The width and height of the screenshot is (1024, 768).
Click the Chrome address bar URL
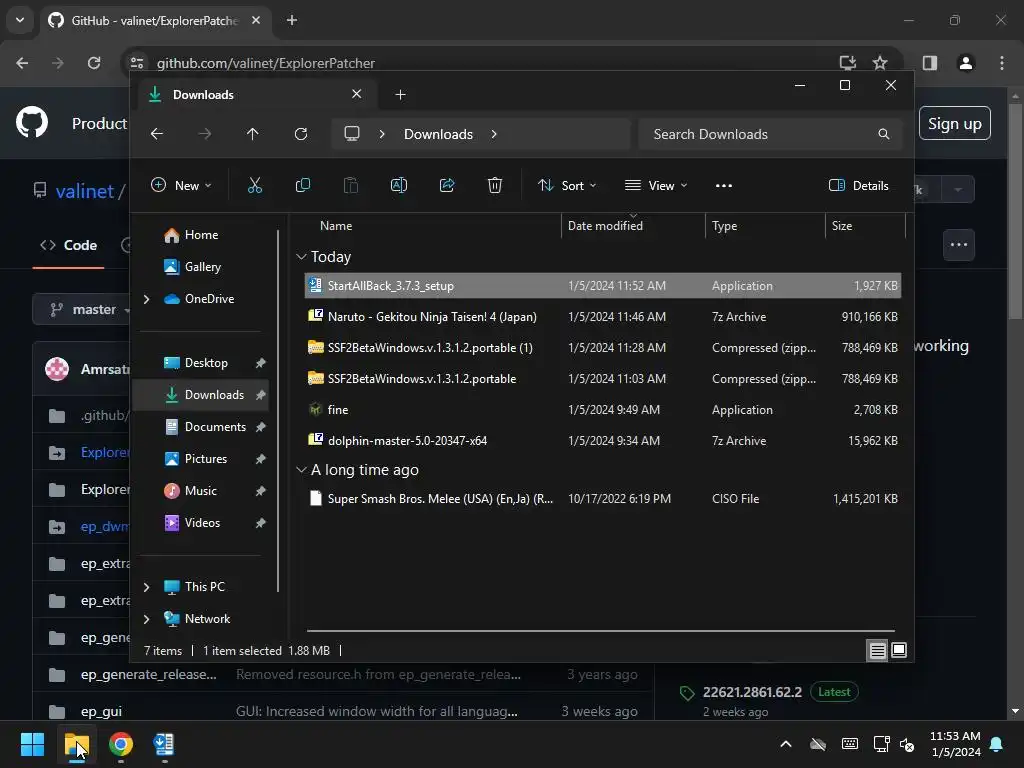point(265,63)
